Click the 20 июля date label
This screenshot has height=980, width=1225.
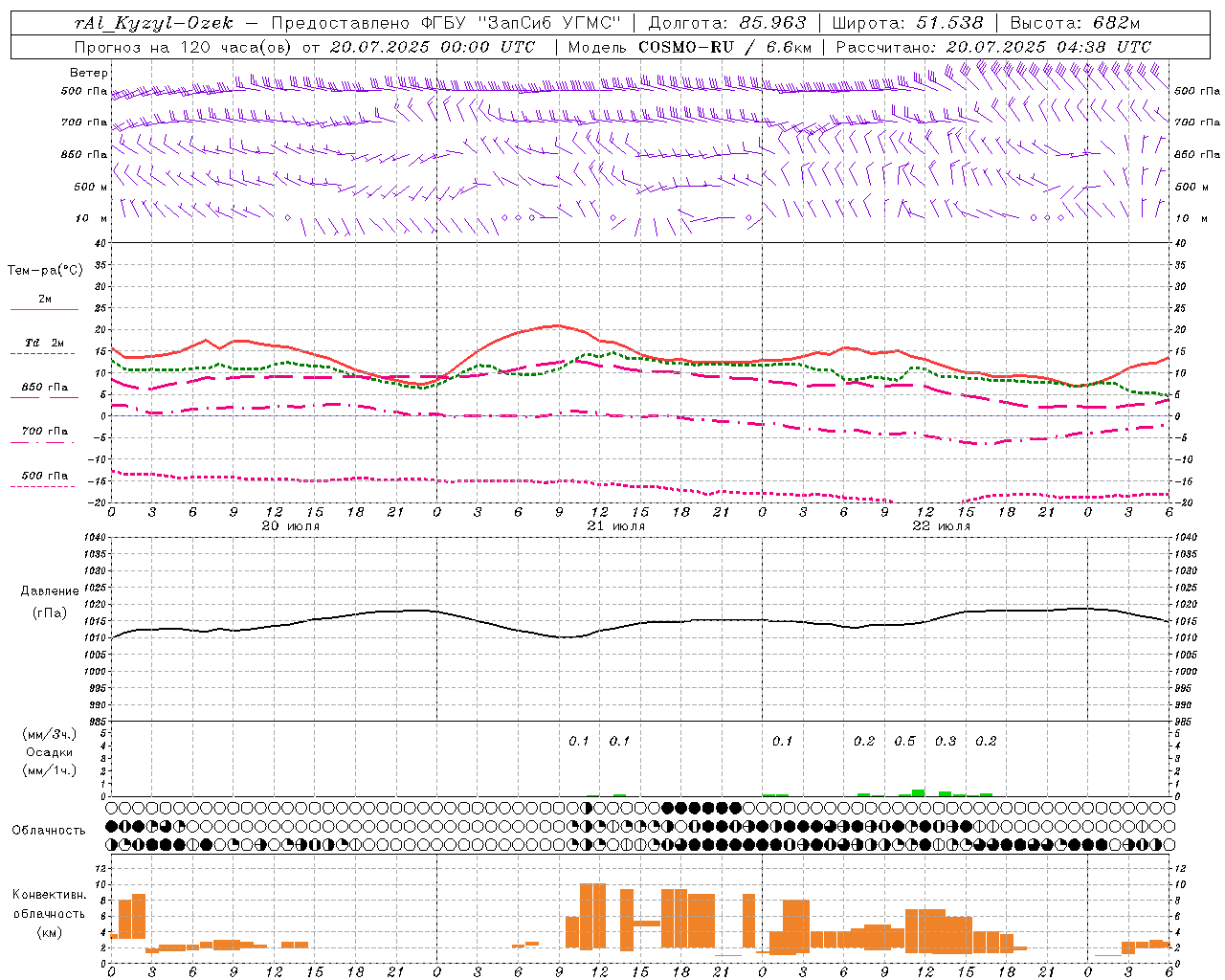(x=291, y=526)
